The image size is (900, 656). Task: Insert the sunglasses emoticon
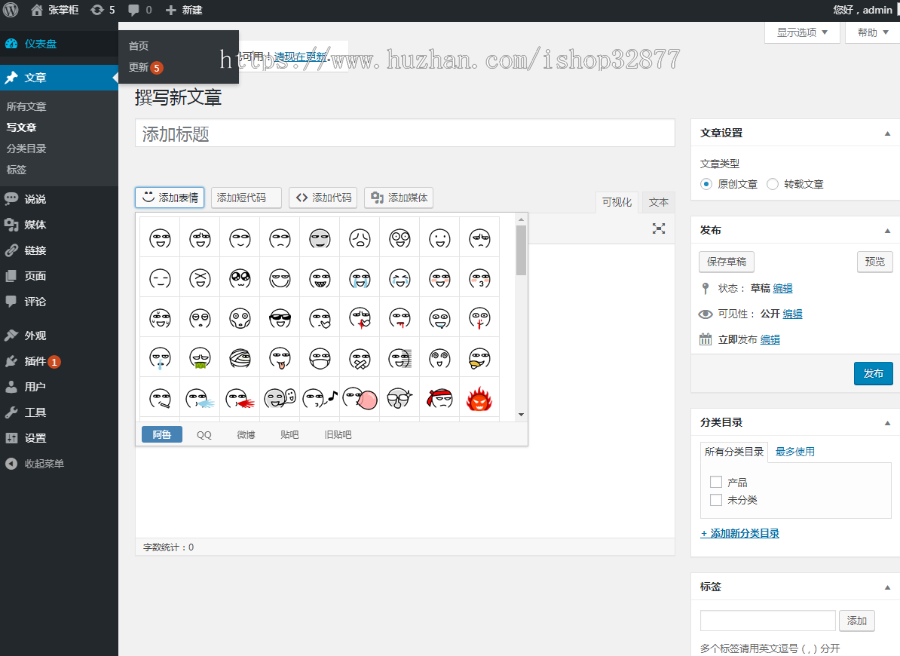click(280, 318)
